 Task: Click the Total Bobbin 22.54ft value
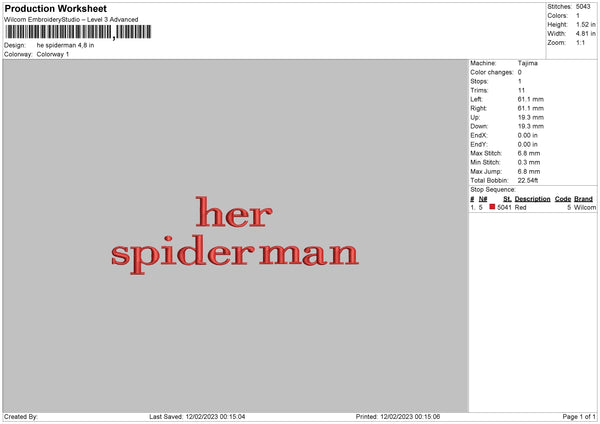[x=528, y=180]
